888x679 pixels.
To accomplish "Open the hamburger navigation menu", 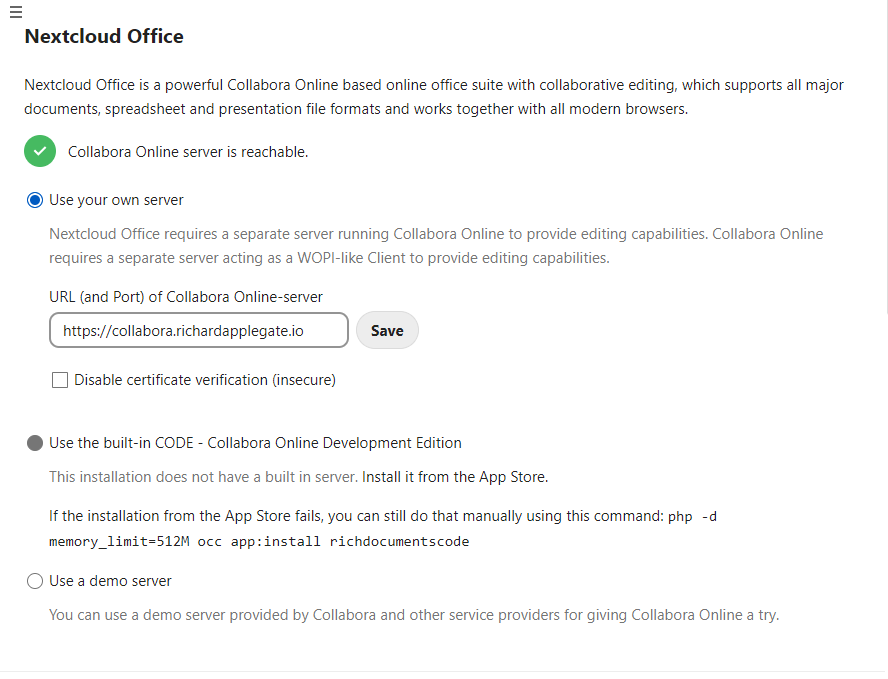I will pyautogui.click(x=15, y=11).
